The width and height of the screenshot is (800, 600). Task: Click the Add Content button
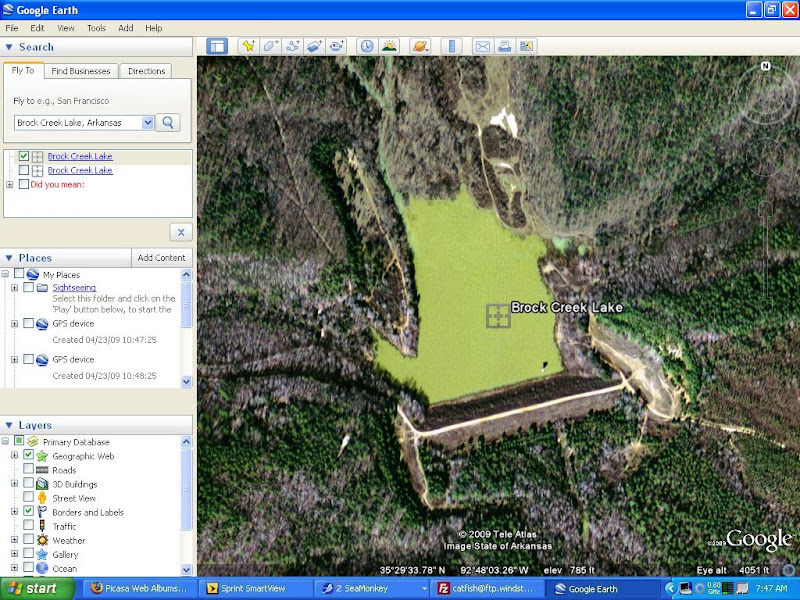click(161, 258)
